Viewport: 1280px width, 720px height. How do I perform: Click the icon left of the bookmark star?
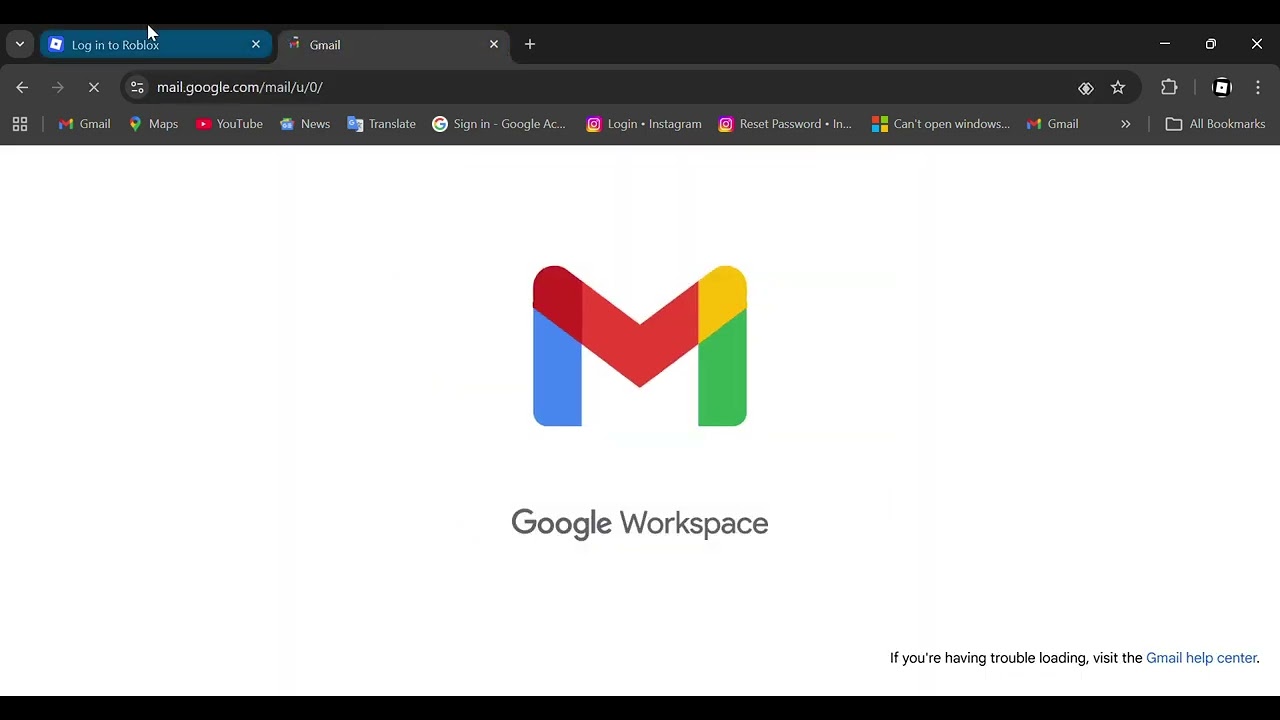pyautogui.click(x=1086, y=88)
